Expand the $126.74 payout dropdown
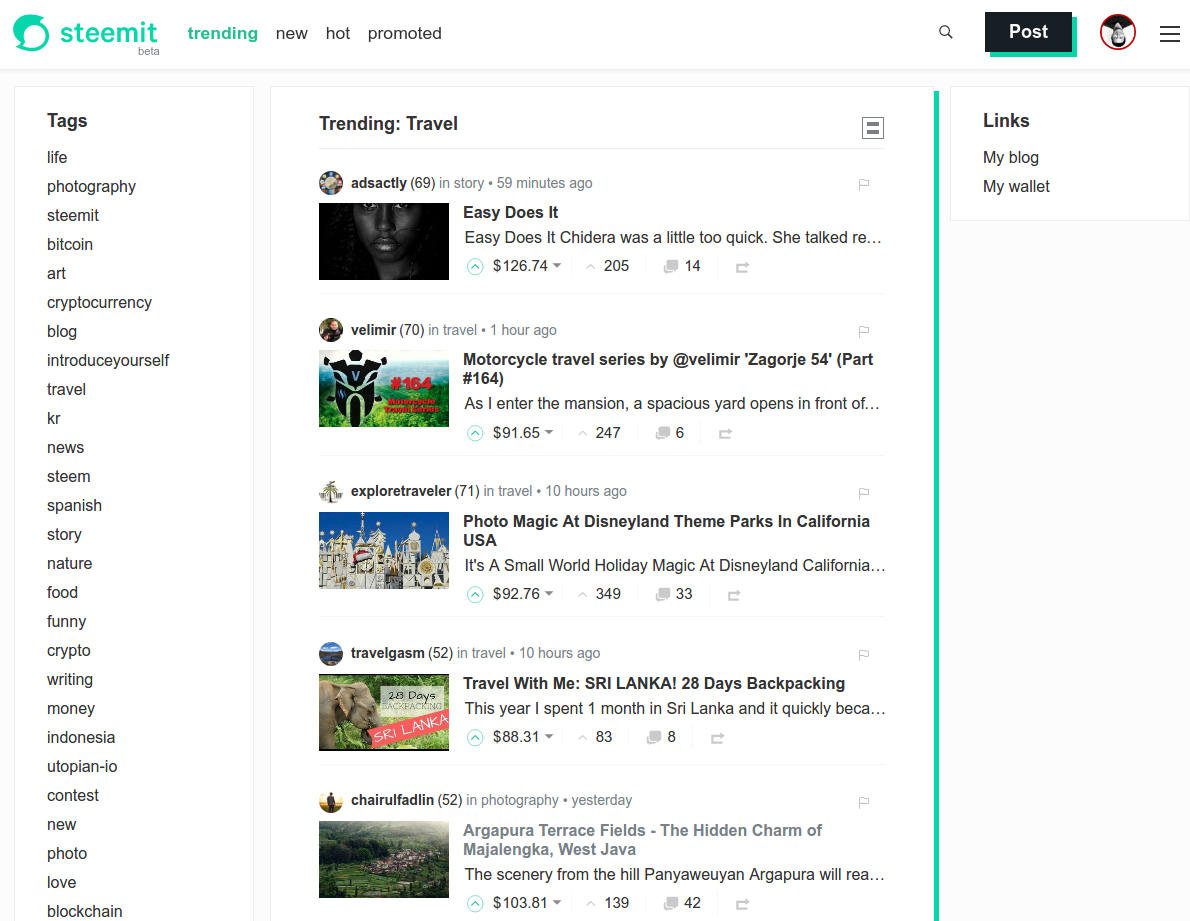 [557, 266]
